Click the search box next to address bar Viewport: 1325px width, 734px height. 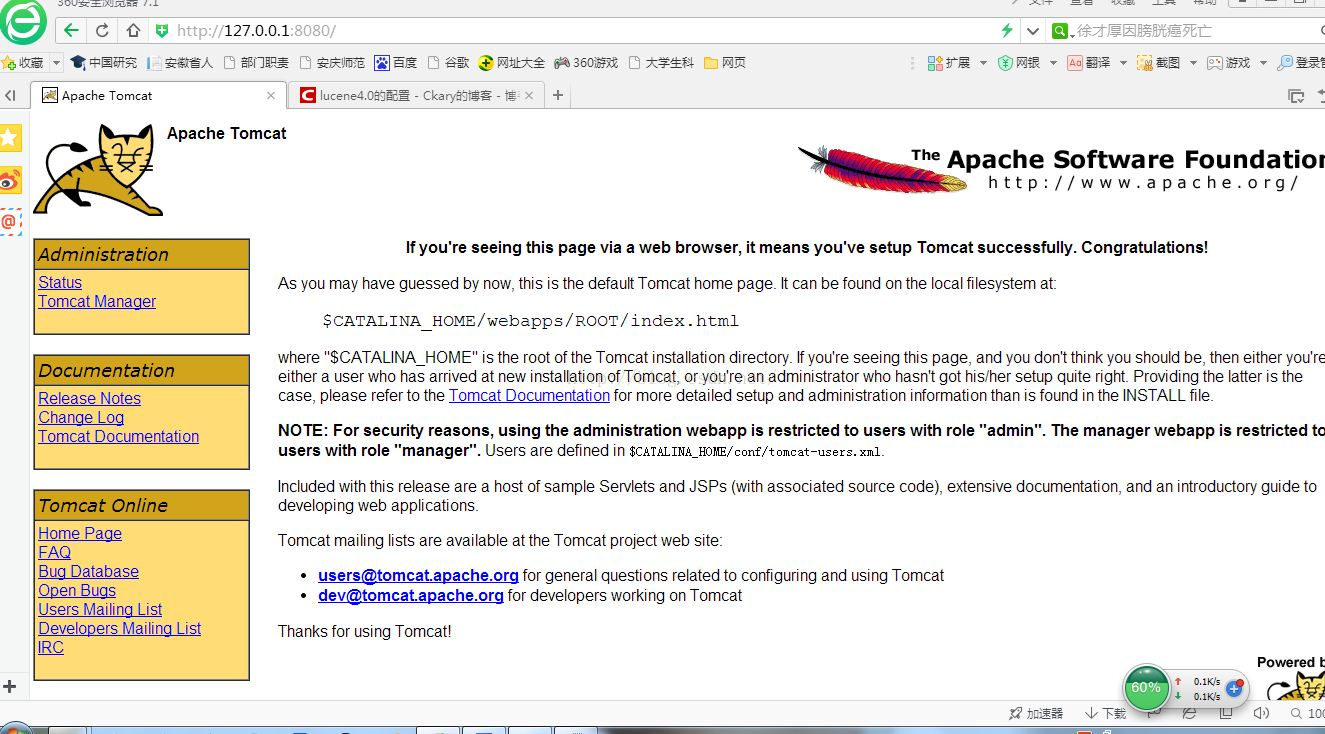1200,31
